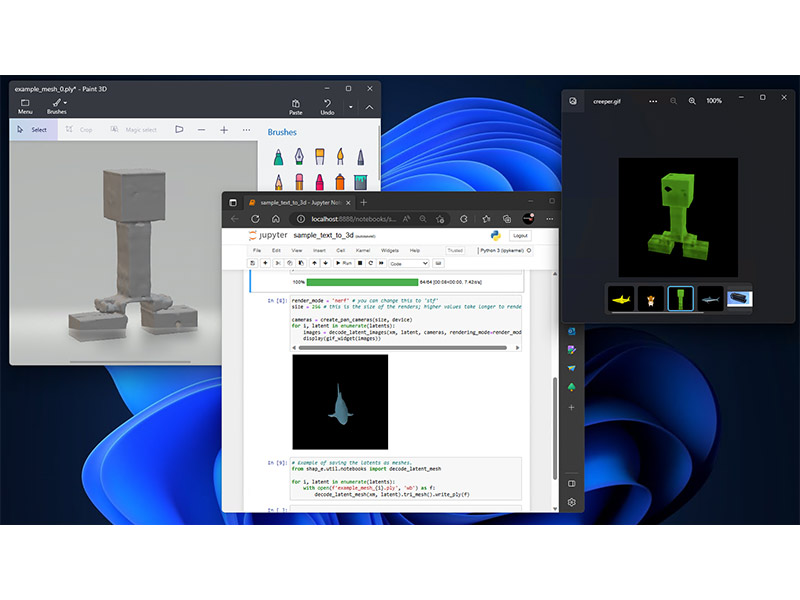Click Paste in the Paint 3D toolbar

click(295, 107)
